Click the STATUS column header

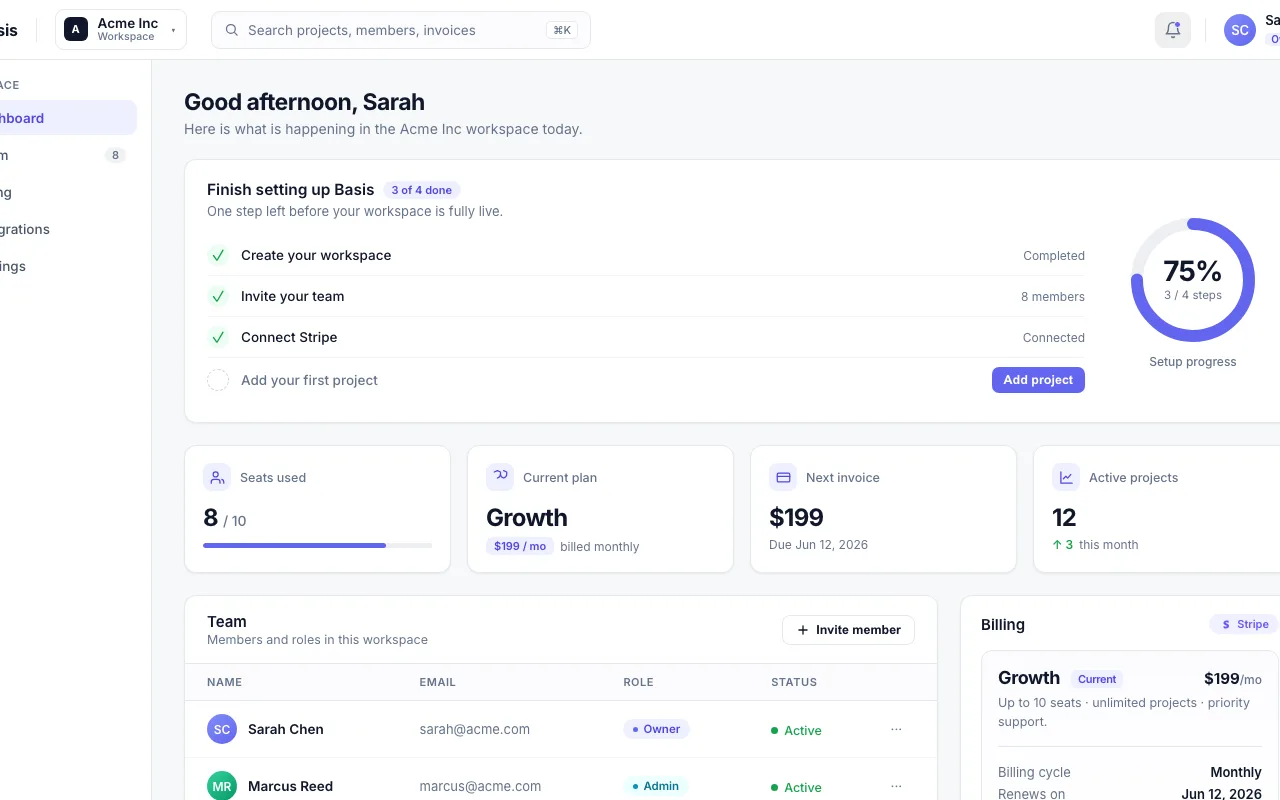pos(794,682)
